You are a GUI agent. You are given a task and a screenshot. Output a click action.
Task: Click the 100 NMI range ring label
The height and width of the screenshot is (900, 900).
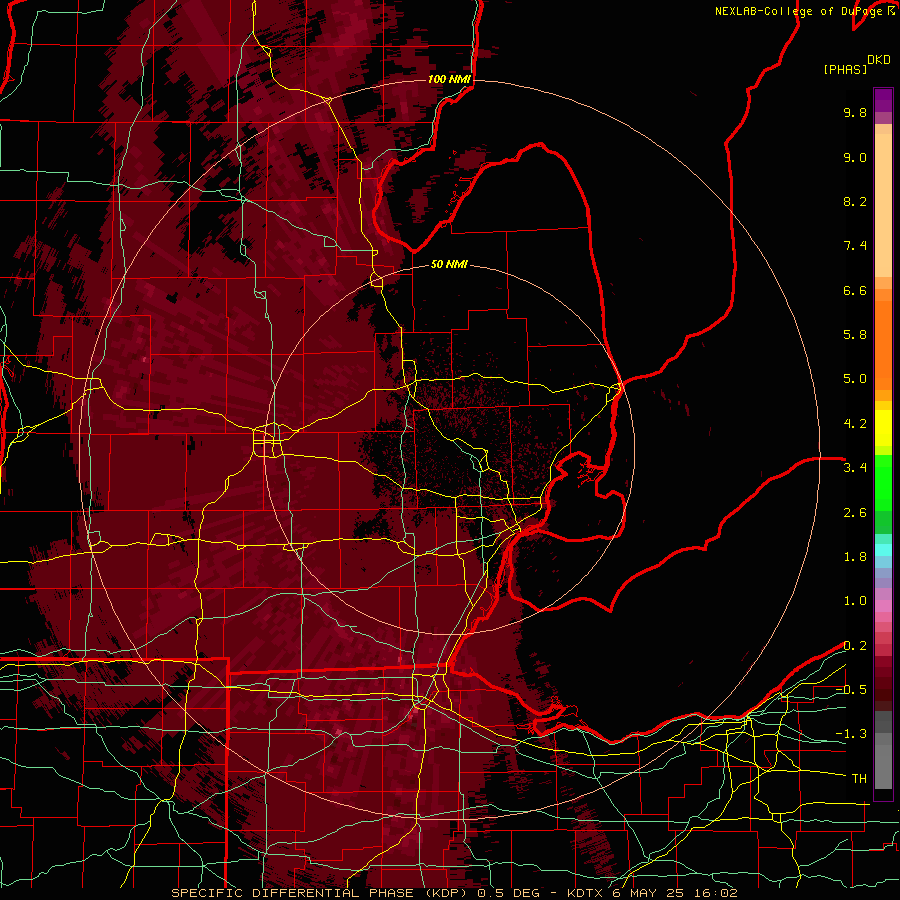(x=449, y=79)
